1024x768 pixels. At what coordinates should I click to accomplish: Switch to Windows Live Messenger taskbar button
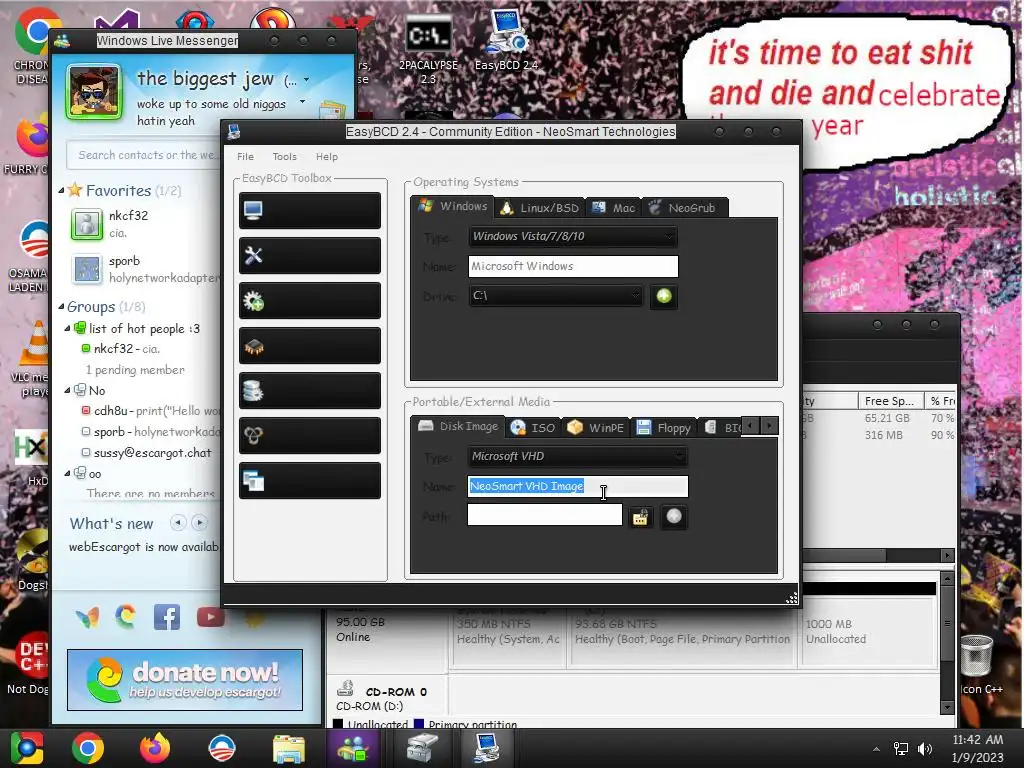pyautogui.click(x=353, y=748)
